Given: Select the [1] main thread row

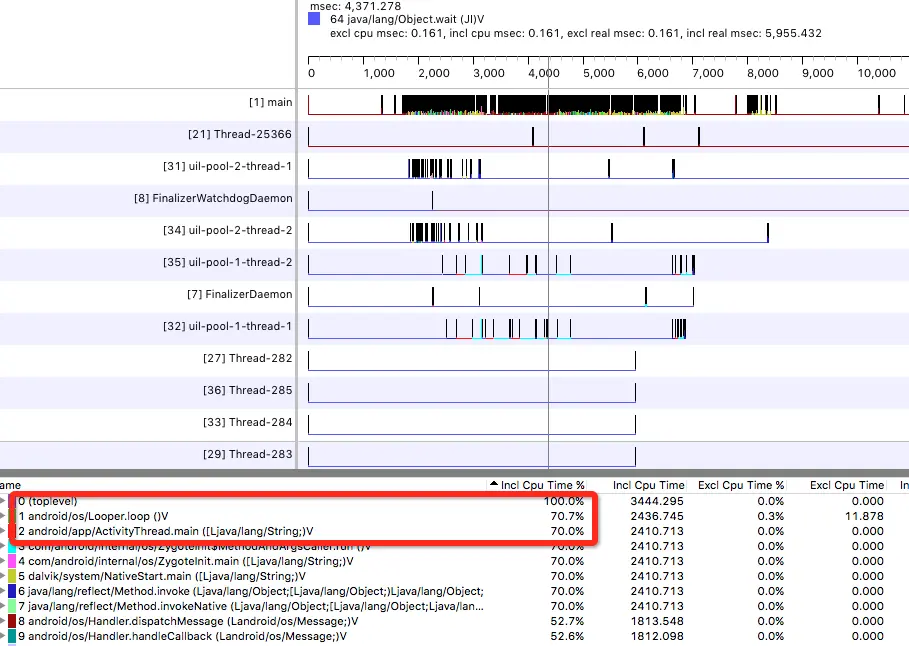Looking at the screenshot, I should click(x=270, y=102).
